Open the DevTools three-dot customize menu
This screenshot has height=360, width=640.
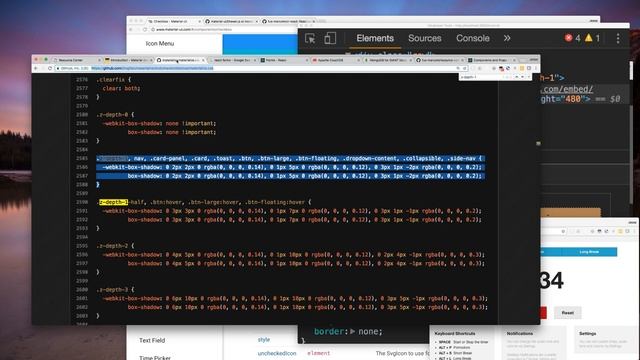pos(618,38)
